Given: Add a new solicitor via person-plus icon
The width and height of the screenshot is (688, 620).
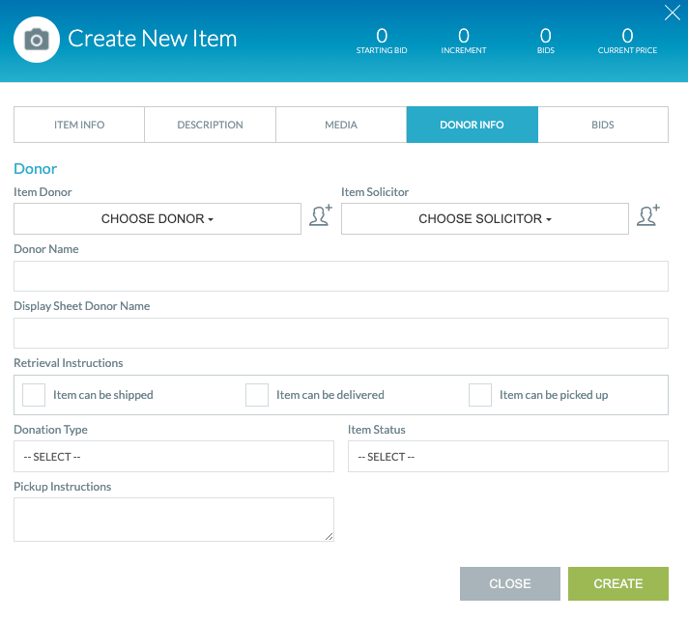Looking at the screenshot, I should click(x=648, y=215).
